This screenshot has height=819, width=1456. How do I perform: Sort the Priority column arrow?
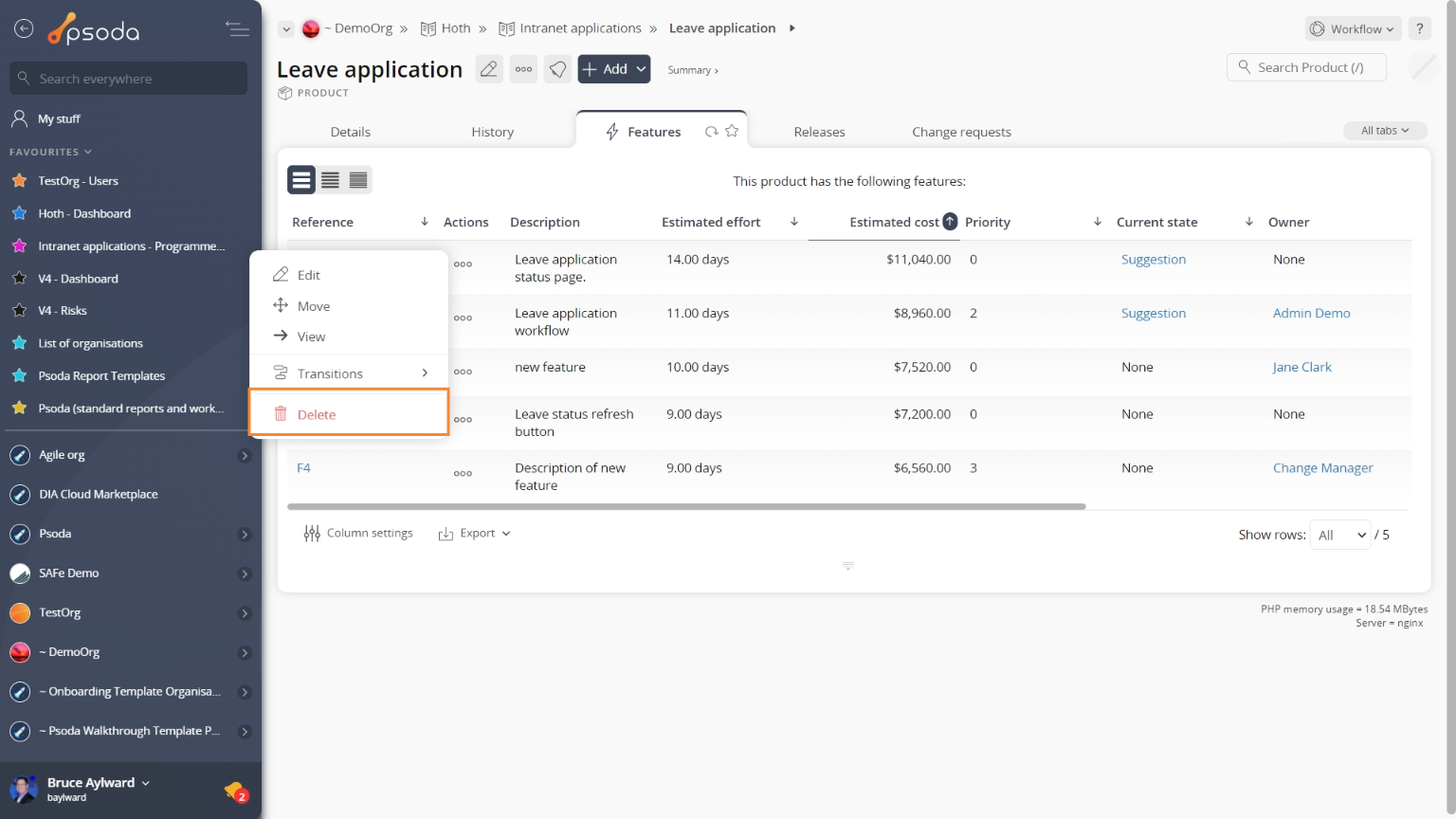1098,222
